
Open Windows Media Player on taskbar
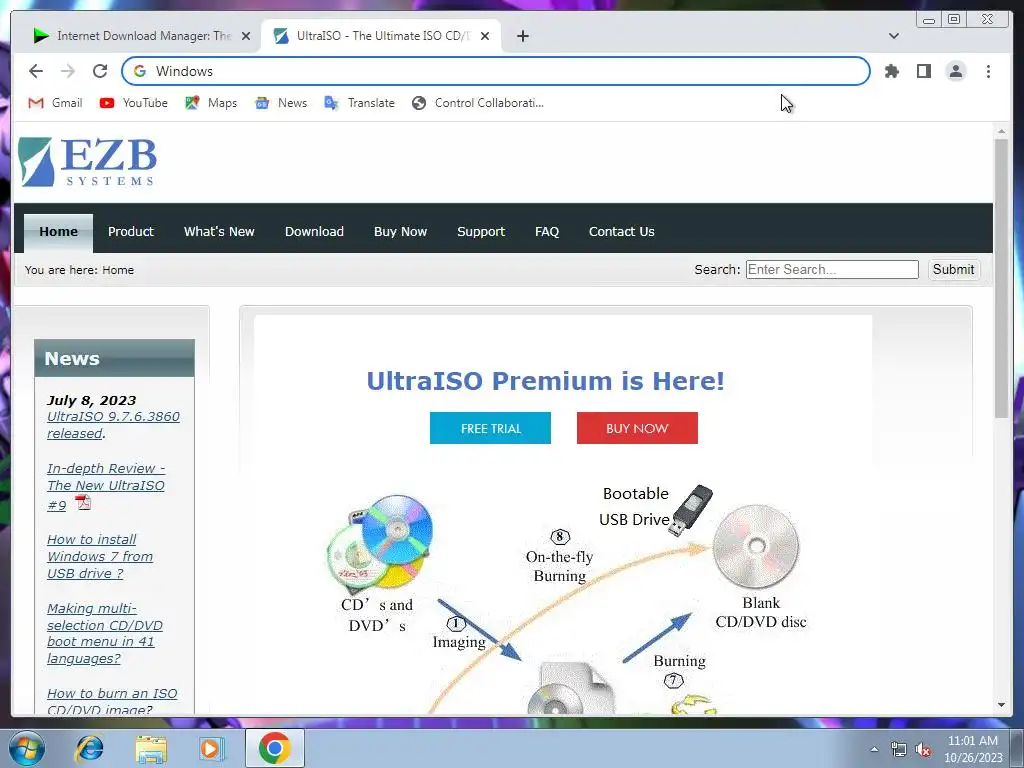pyautogui.click(x=211, y=748)
